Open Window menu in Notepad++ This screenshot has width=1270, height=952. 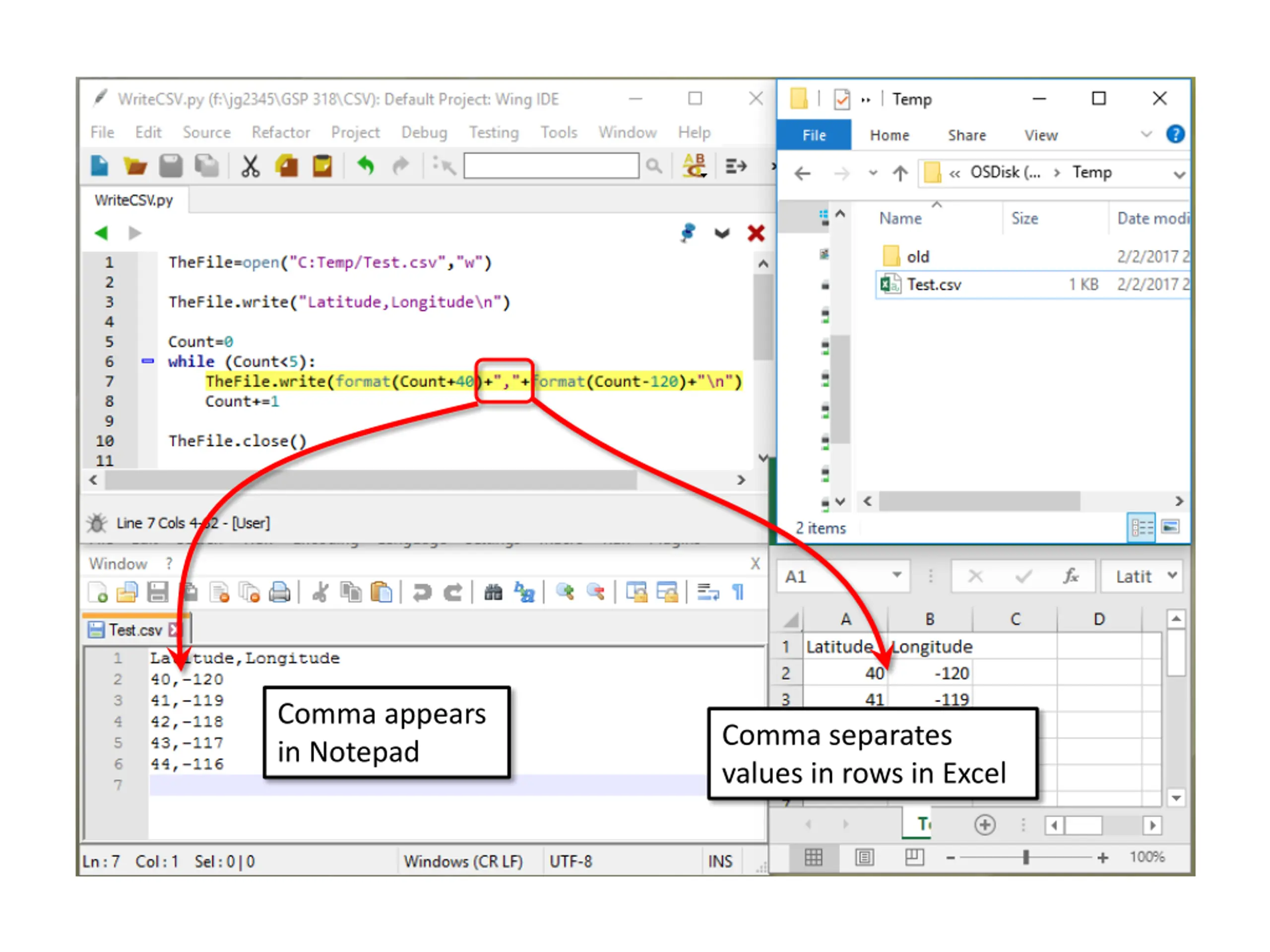[118, 563]
